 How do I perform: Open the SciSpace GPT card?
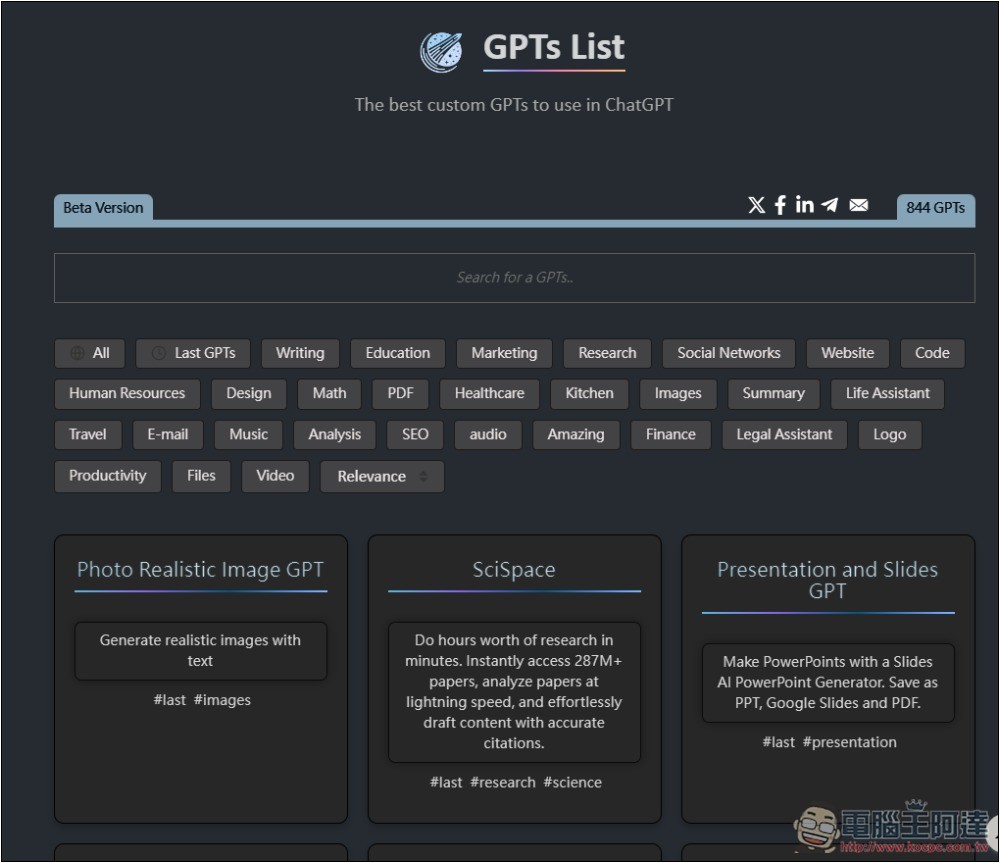pos(514,570)
